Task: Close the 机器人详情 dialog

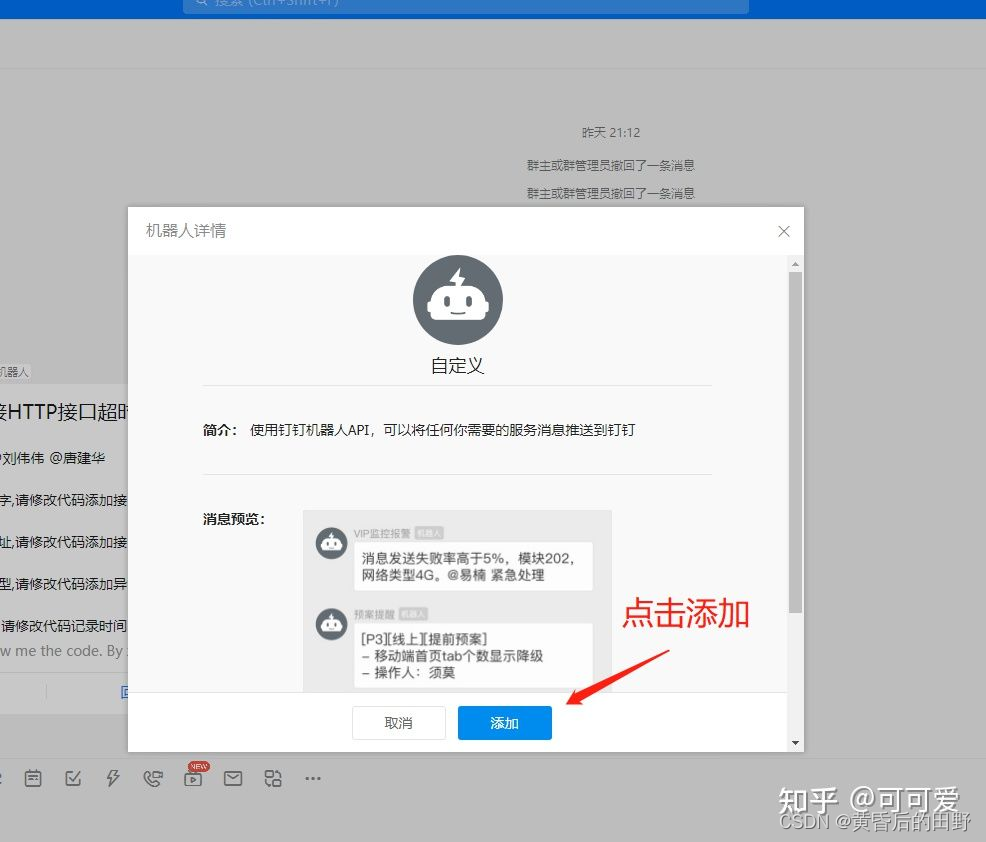Action: (784, 231)
